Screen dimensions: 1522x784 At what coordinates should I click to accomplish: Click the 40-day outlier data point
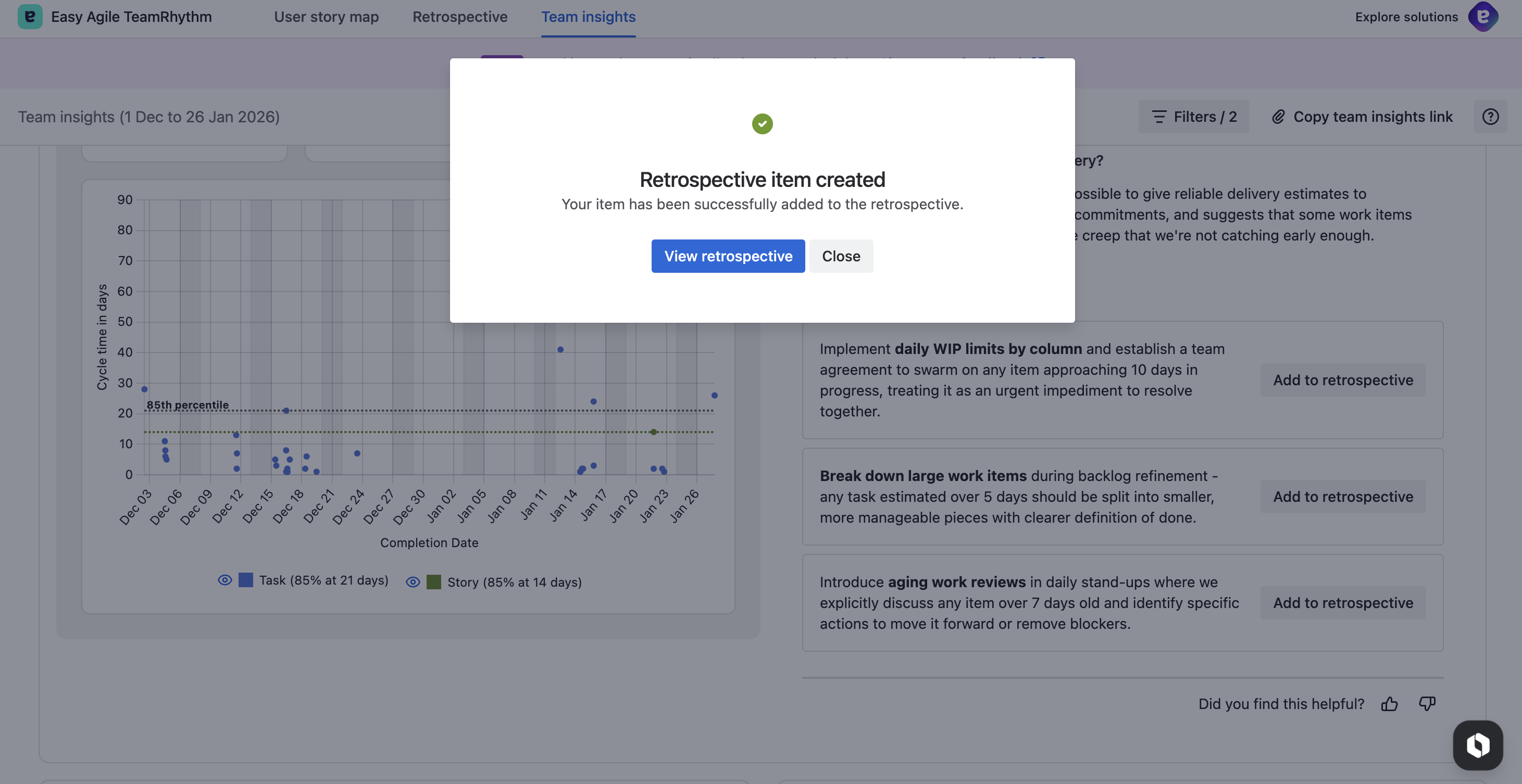click(x=560, y=349)
